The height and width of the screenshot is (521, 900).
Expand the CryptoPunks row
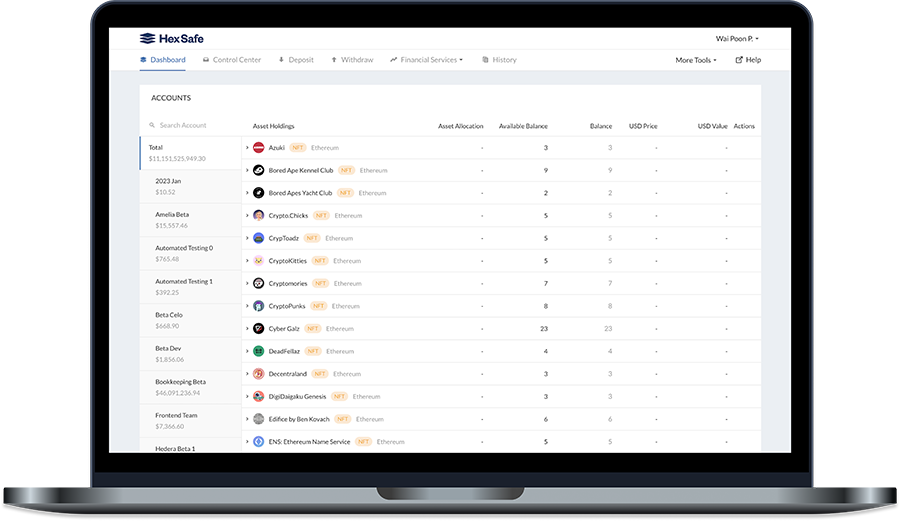coord(247,306)
